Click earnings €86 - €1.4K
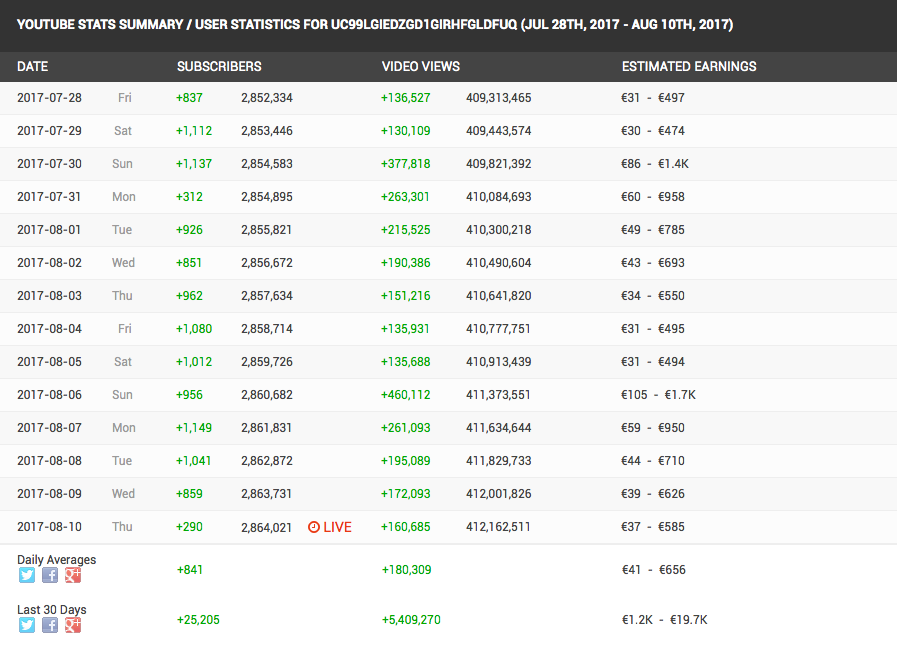 [x=655, y=164]
